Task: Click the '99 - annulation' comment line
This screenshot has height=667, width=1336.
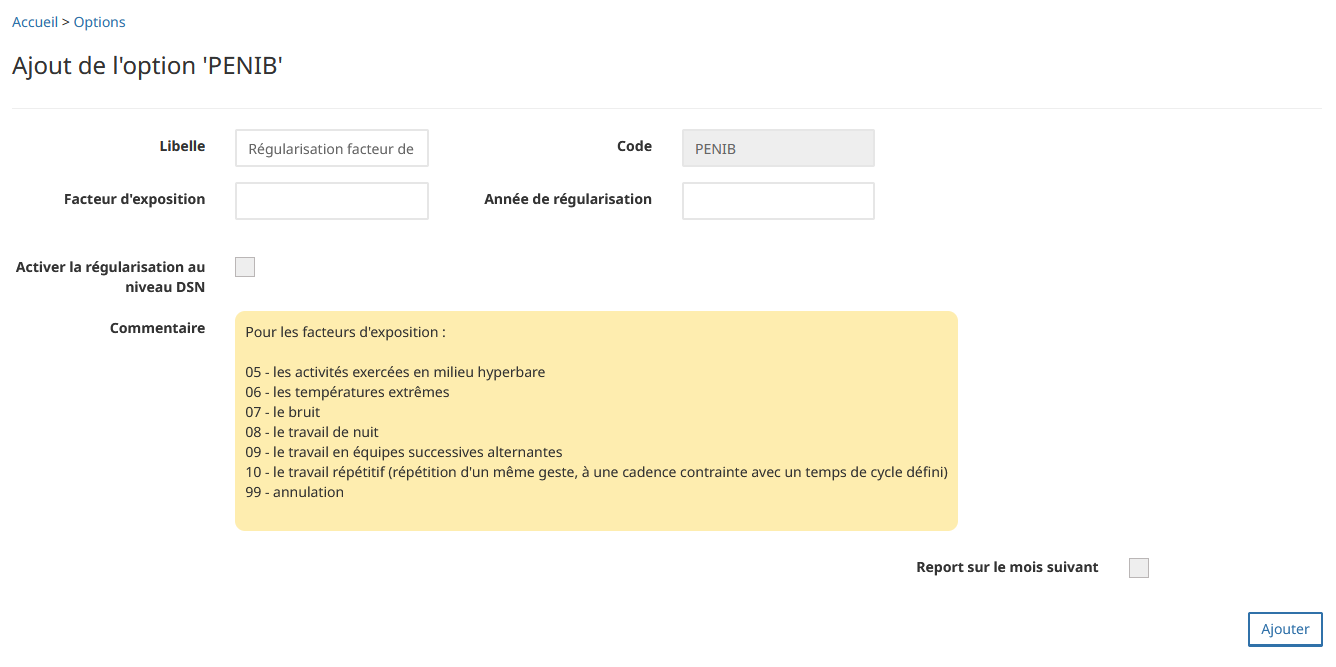Action: point(294,492)
